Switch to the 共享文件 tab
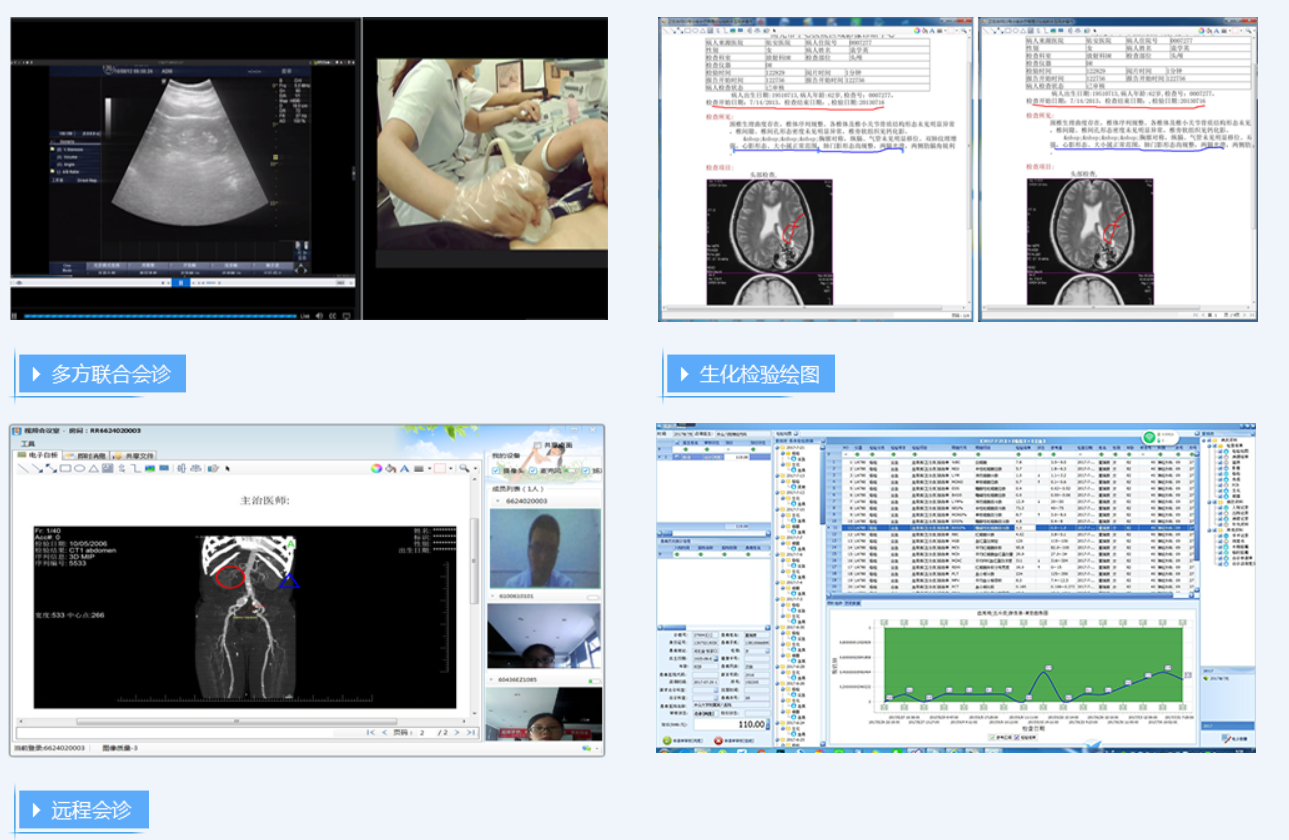The width and height of the screenshot is (1289, 840). 133,455
